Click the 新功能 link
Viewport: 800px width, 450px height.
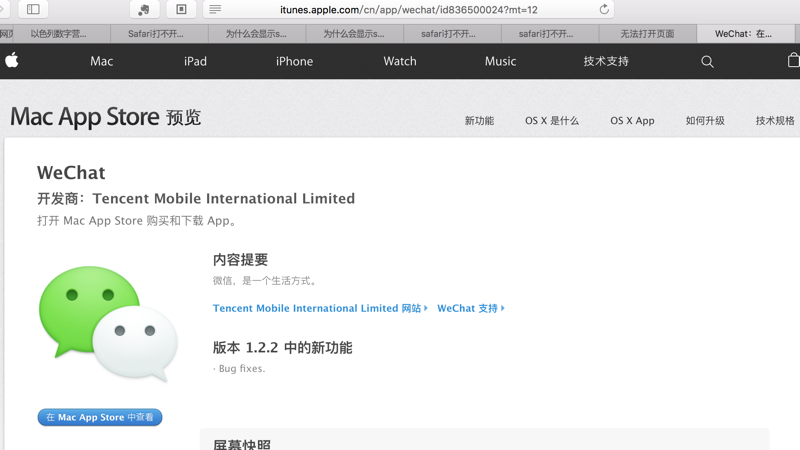[x=479, y=120]
